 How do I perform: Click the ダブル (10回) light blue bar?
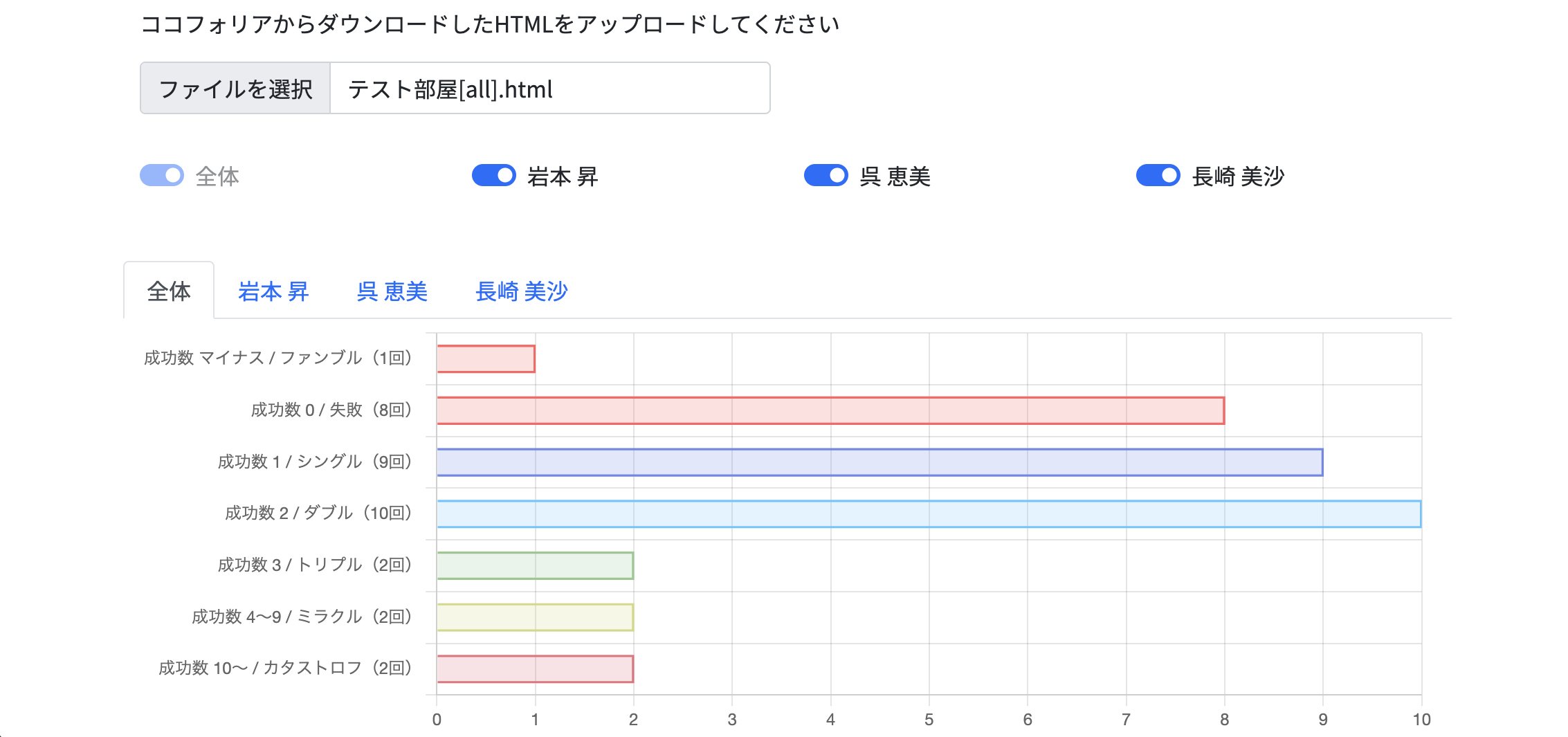tap(929, 514)
